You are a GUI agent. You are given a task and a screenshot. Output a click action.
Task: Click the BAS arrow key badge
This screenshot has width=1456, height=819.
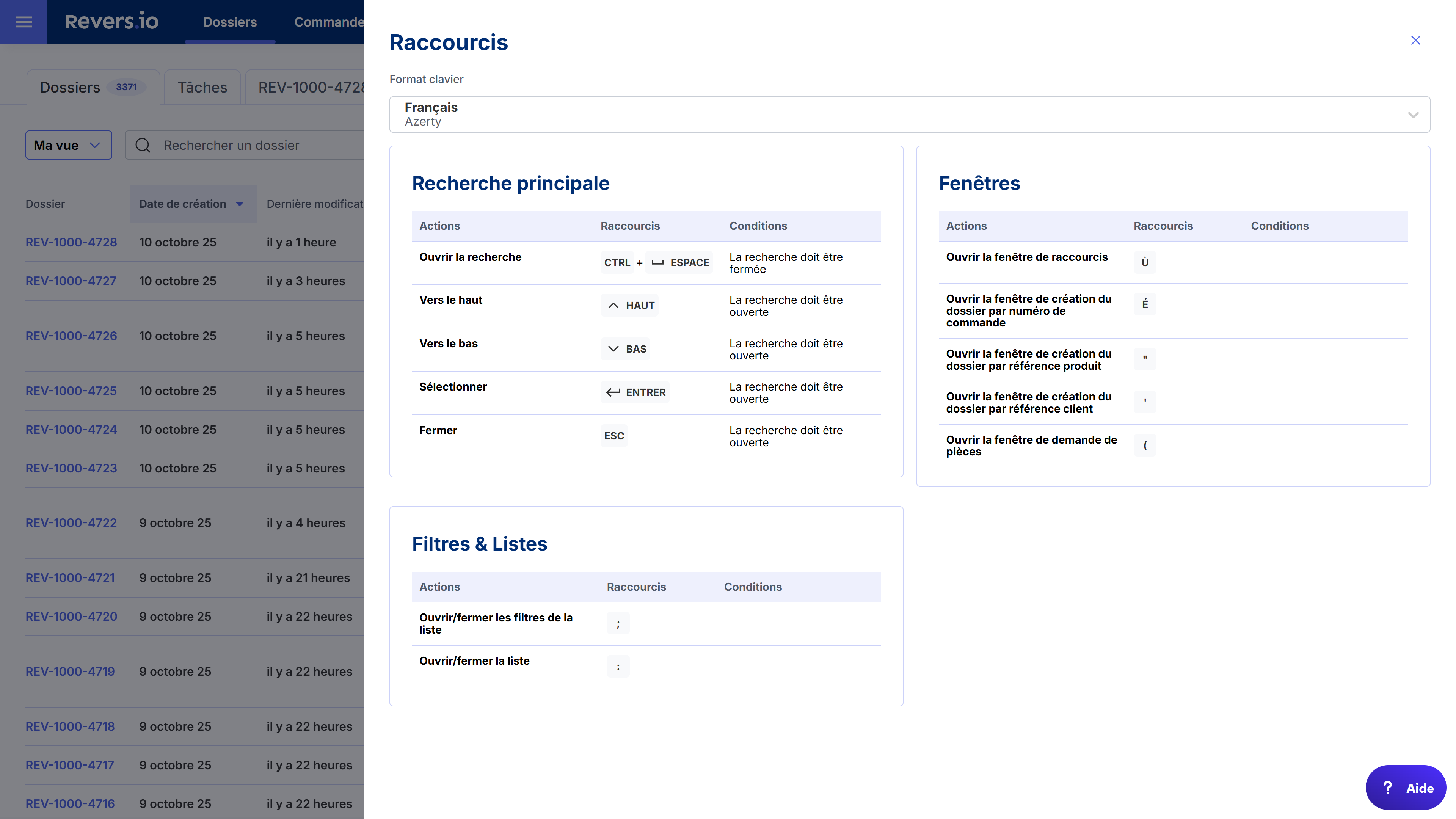[x=625, y=349]
